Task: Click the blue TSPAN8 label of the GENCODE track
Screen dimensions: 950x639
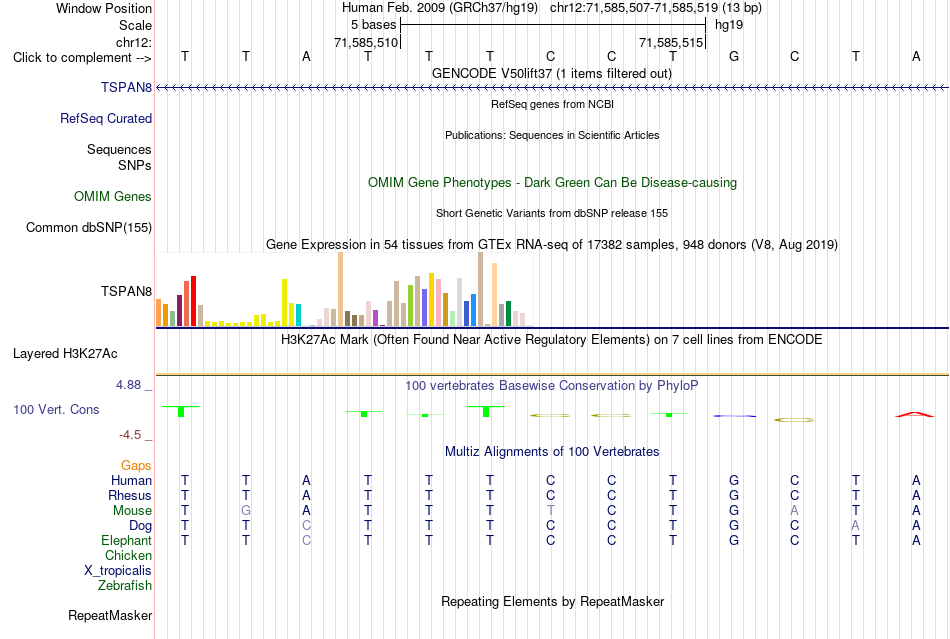Action: 126,87
